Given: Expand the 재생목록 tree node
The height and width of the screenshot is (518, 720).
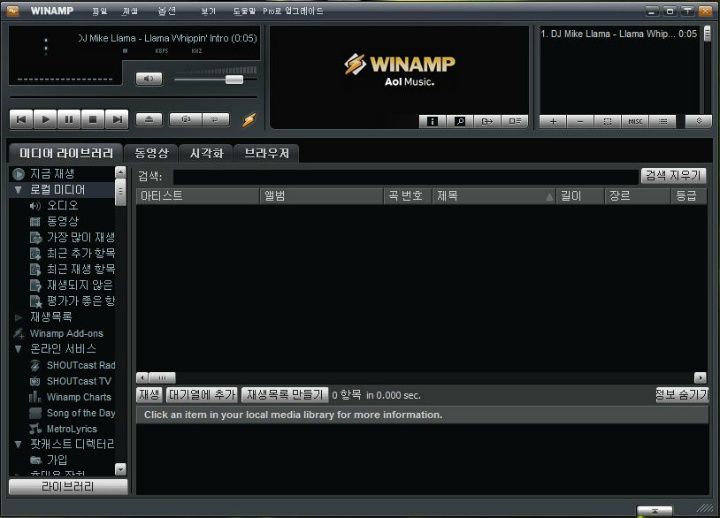Looking at the screenshot, I should (x=18, y=317).
